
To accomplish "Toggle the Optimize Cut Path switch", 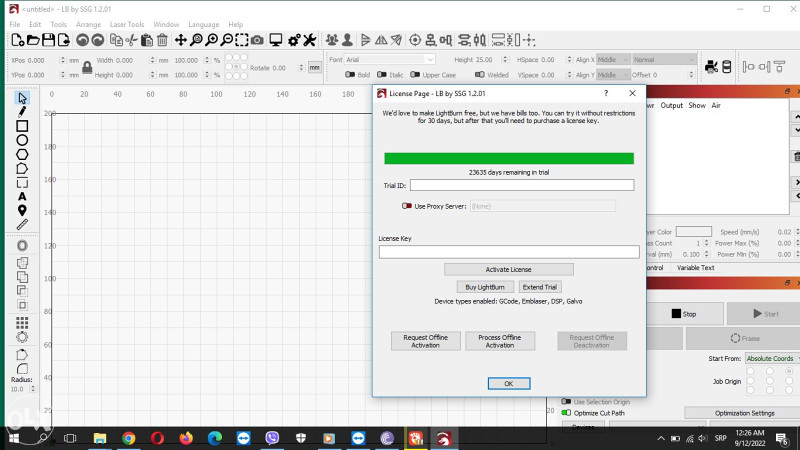I will pyautogui.click(x=566, y=413).
